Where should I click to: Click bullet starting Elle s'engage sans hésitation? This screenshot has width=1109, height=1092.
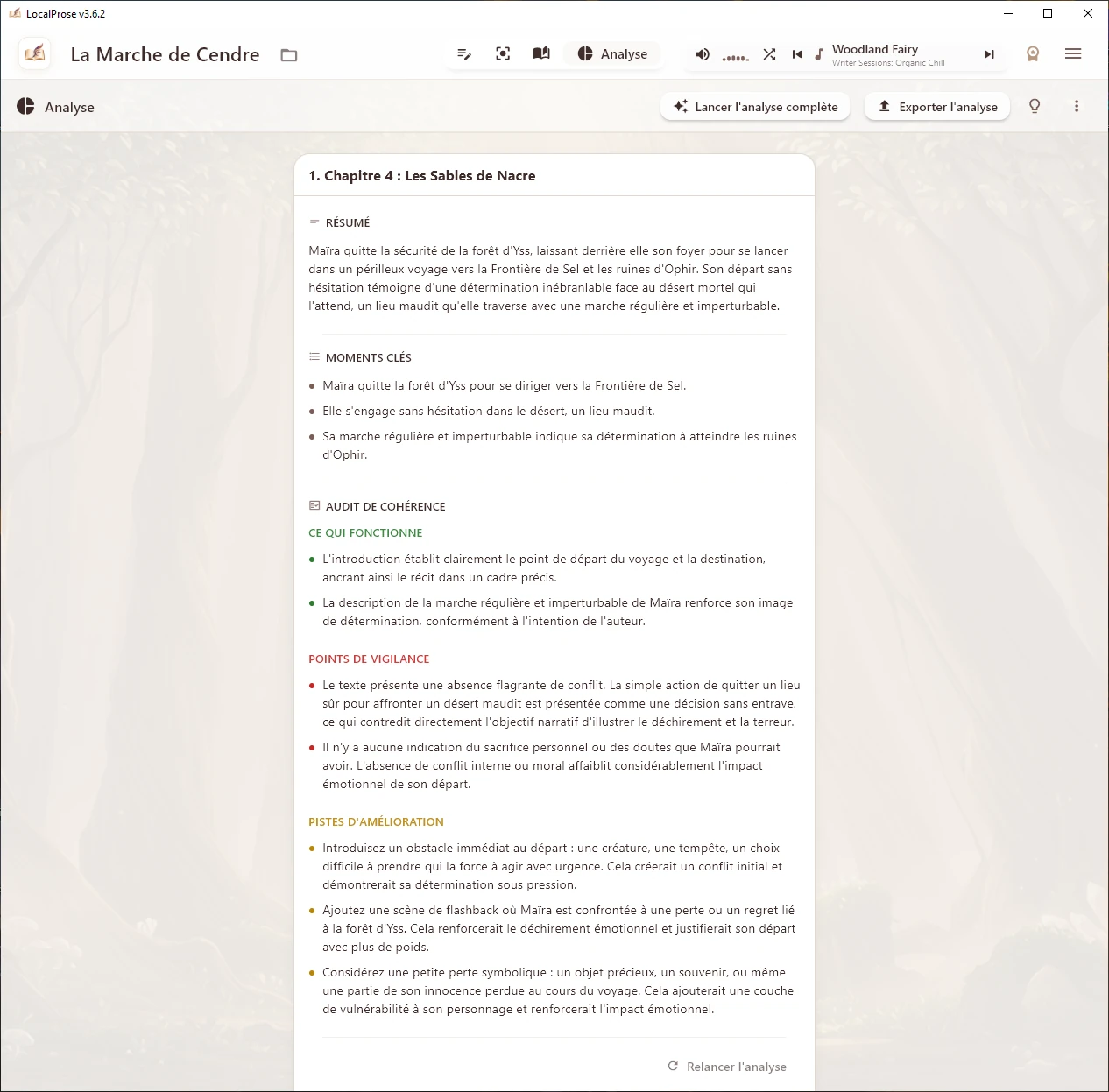click(x=489, y=411)
